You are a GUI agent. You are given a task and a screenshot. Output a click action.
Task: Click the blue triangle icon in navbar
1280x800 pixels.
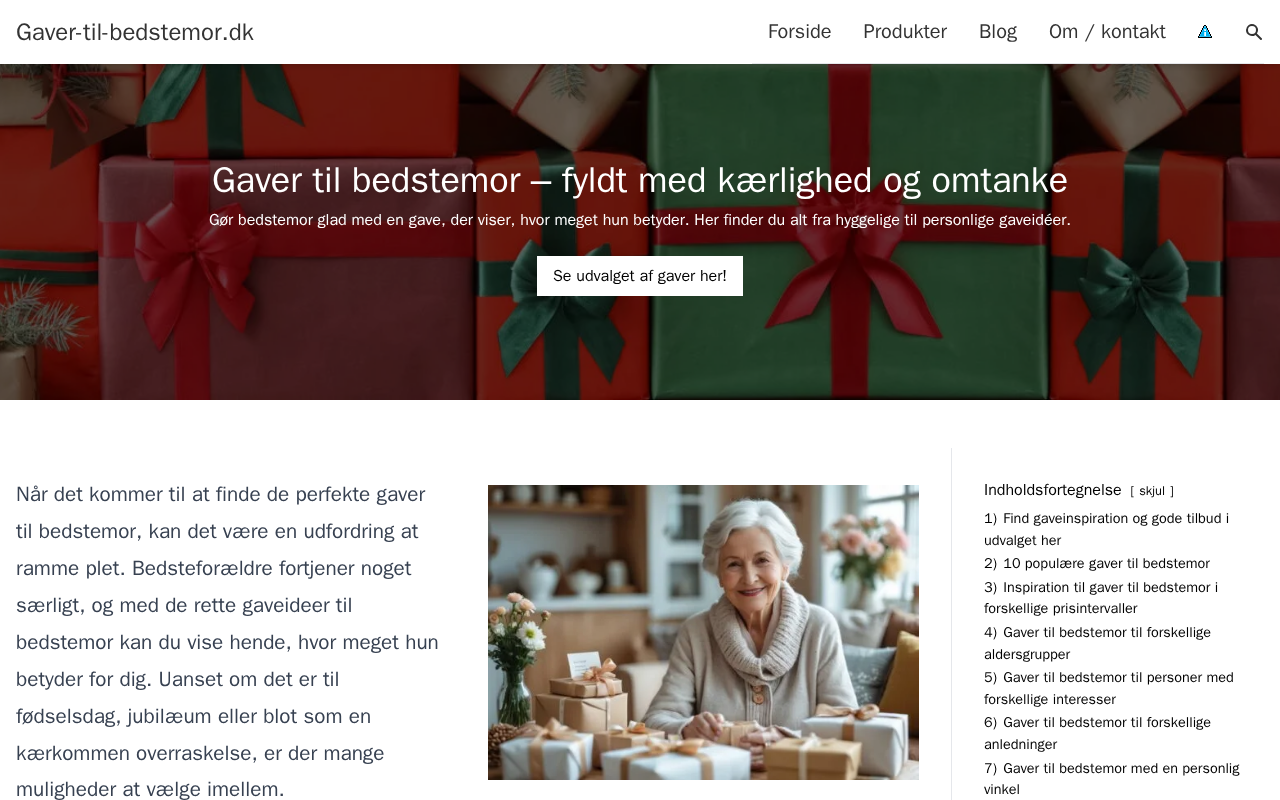click(x=1205, y=32)
